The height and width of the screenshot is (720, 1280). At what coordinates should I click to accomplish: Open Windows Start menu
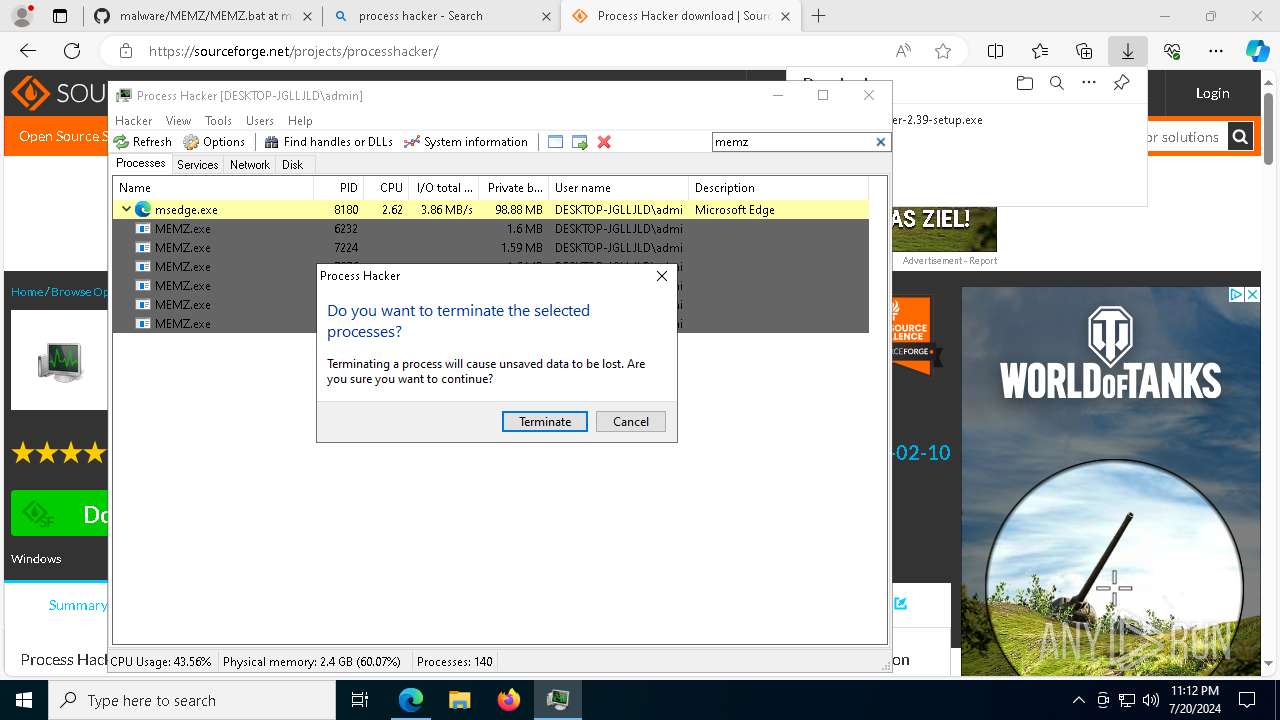(x=24, y=700)
